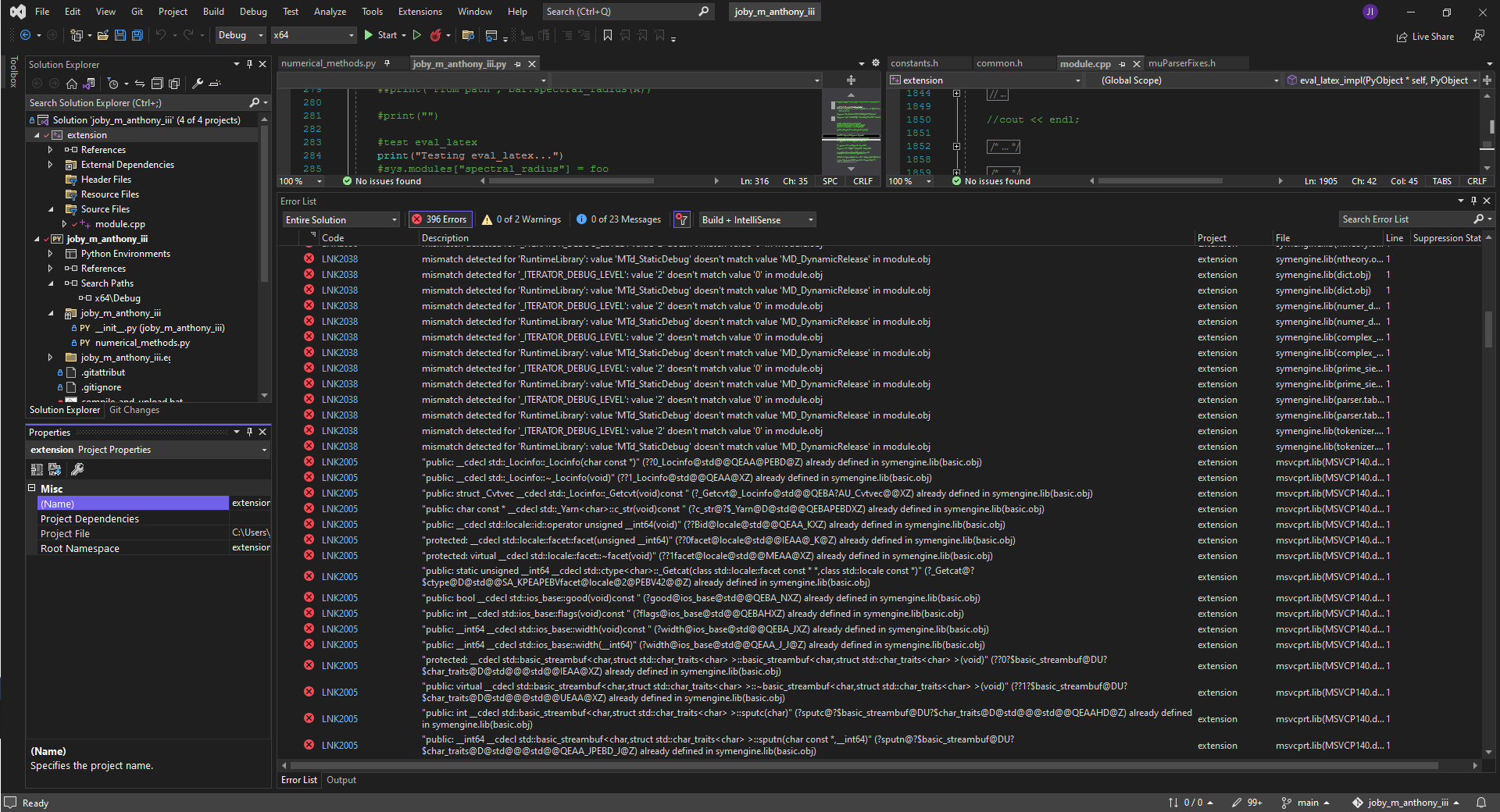Click the Hot Reload flame icon
This screenshot has height=812, width=1500.
tap(436, 35)
